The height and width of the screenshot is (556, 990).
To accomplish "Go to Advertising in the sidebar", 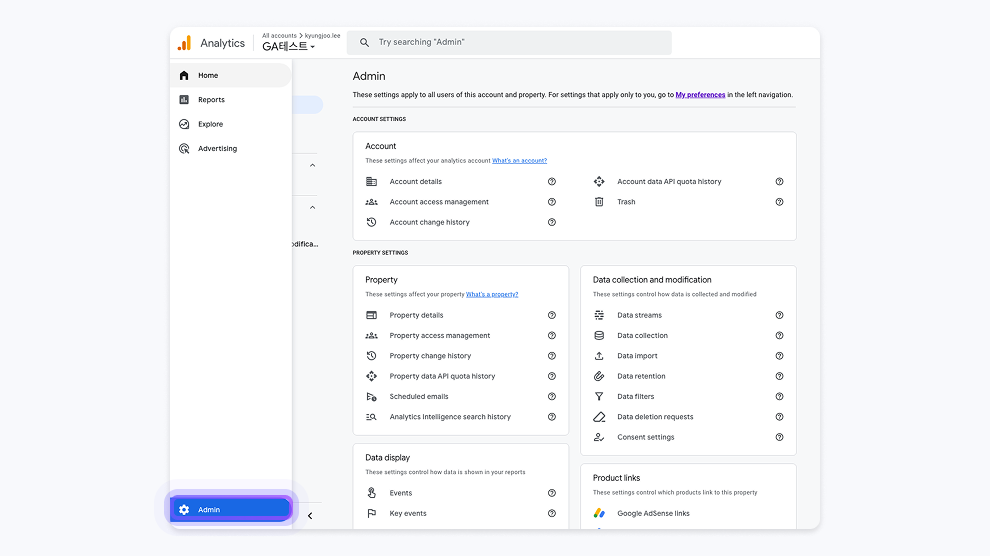I will click(217, 149).
